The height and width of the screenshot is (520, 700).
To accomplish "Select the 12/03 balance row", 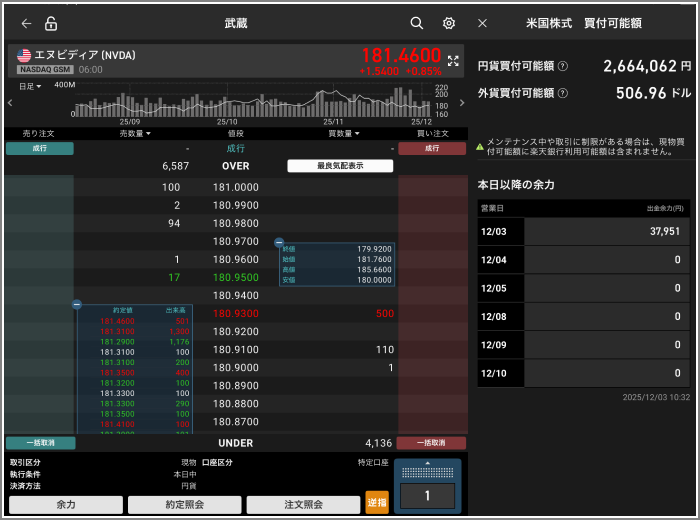I will click(584, 231).
